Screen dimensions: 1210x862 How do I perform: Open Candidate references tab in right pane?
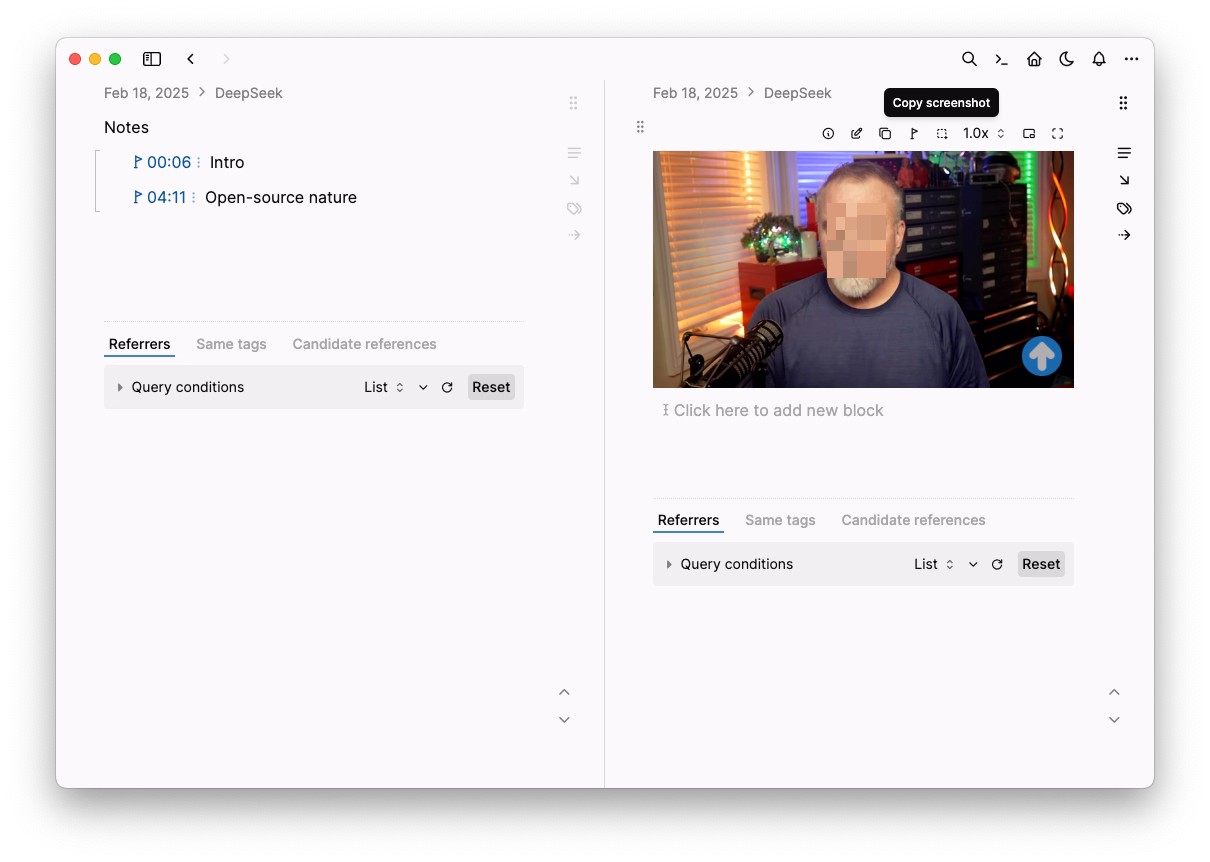[913, 520]
